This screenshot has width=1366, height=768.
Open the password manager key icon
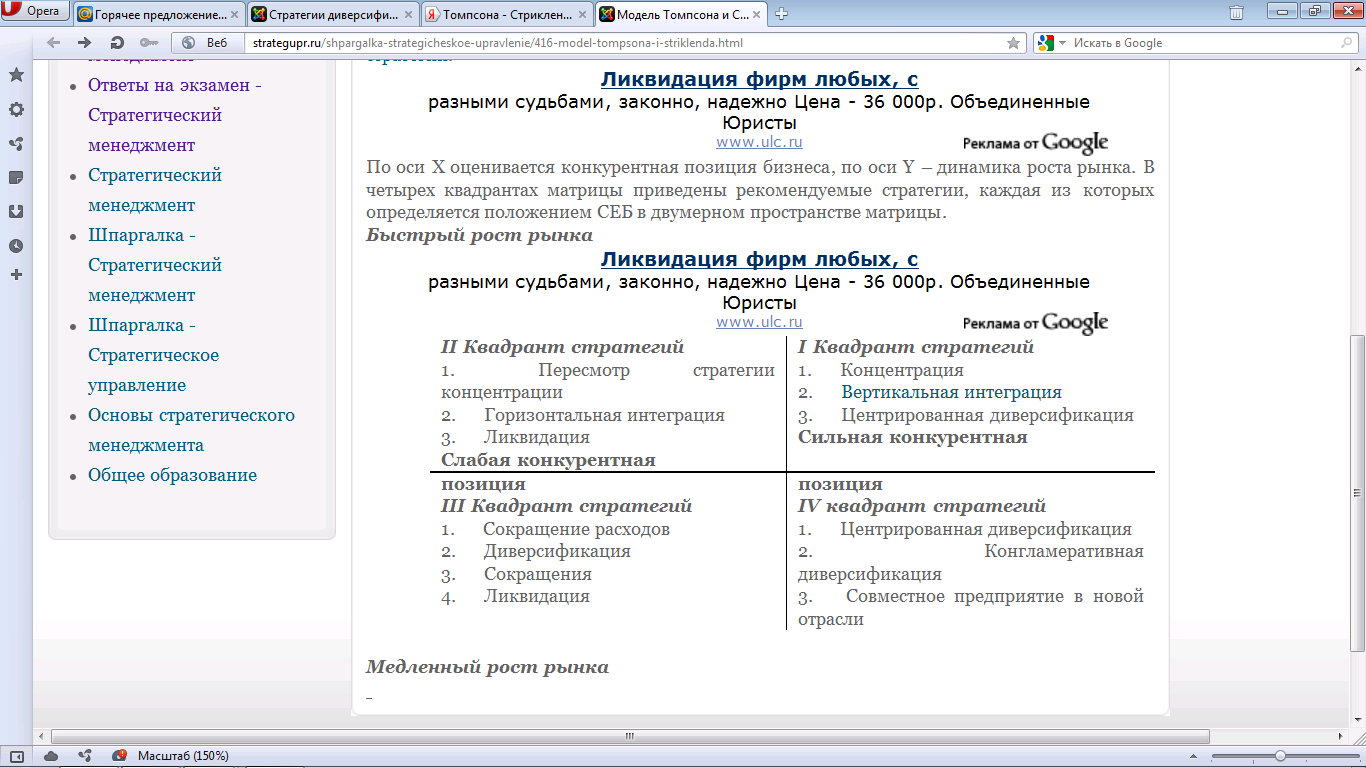[148, 43]
